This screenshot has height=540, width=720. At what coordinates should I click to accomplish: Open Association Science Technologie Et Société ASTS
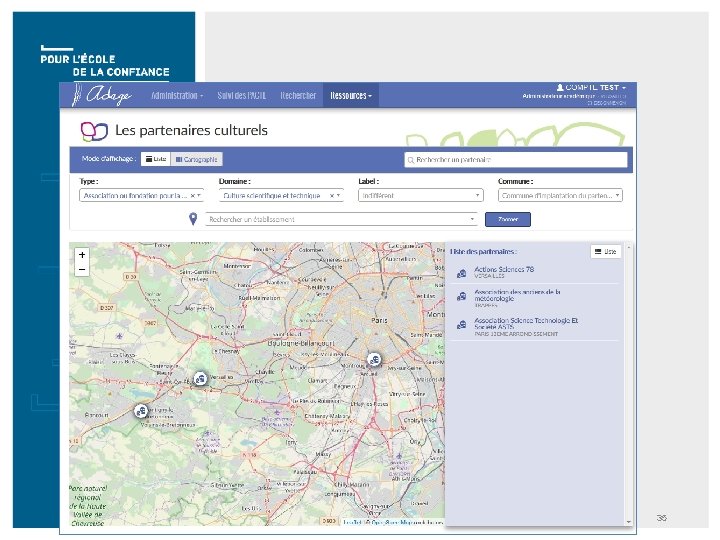(526, 323)
